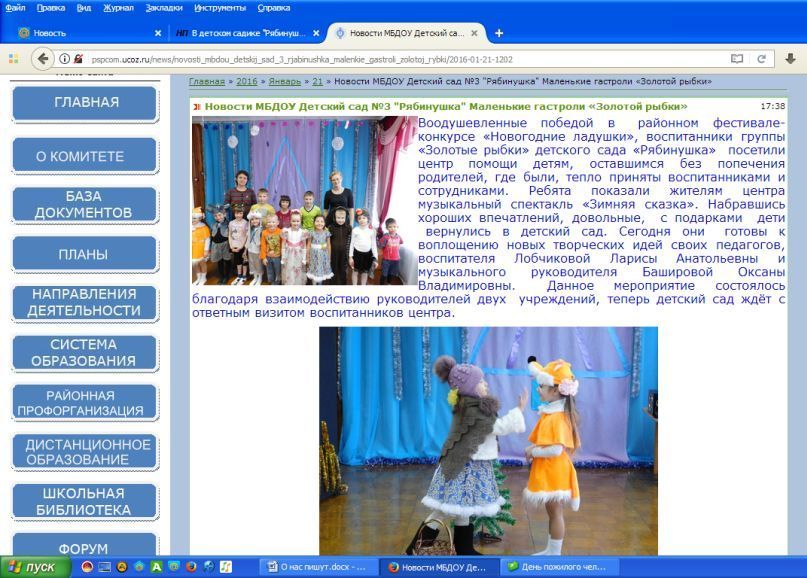Reload the page with the refresh icon
Viewport: 807px width, 578px height.
762,59
